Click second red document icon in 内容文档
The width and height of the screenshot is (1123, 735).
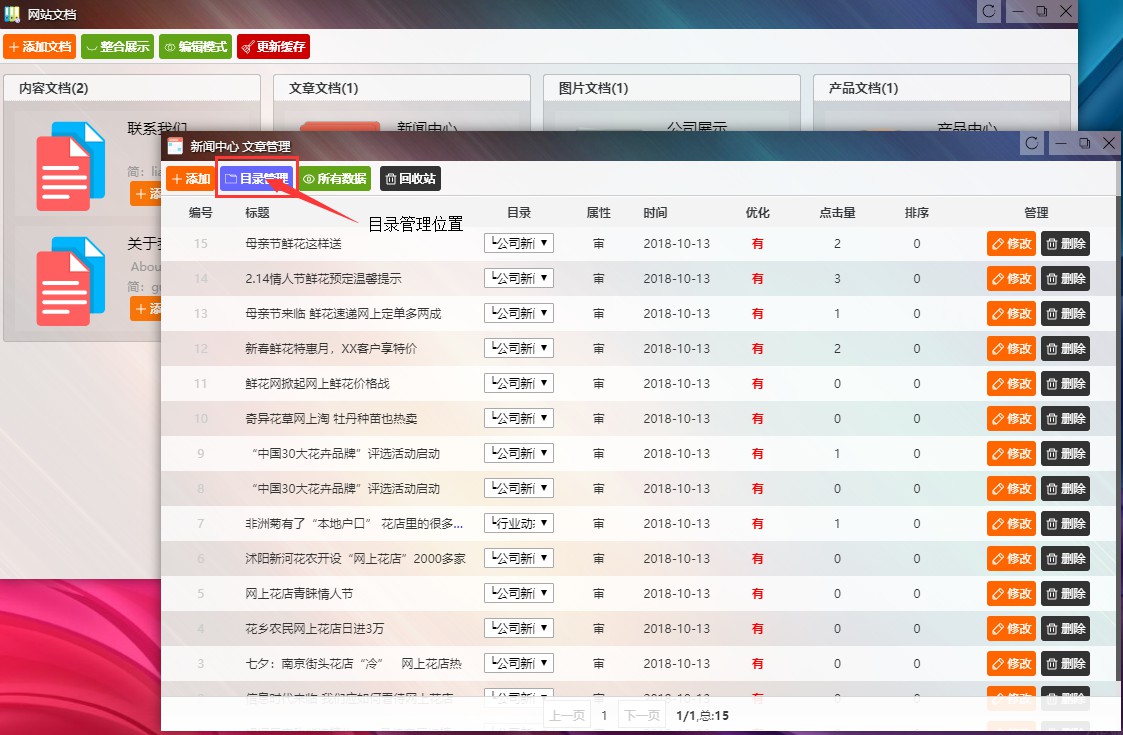click(70, 281)
